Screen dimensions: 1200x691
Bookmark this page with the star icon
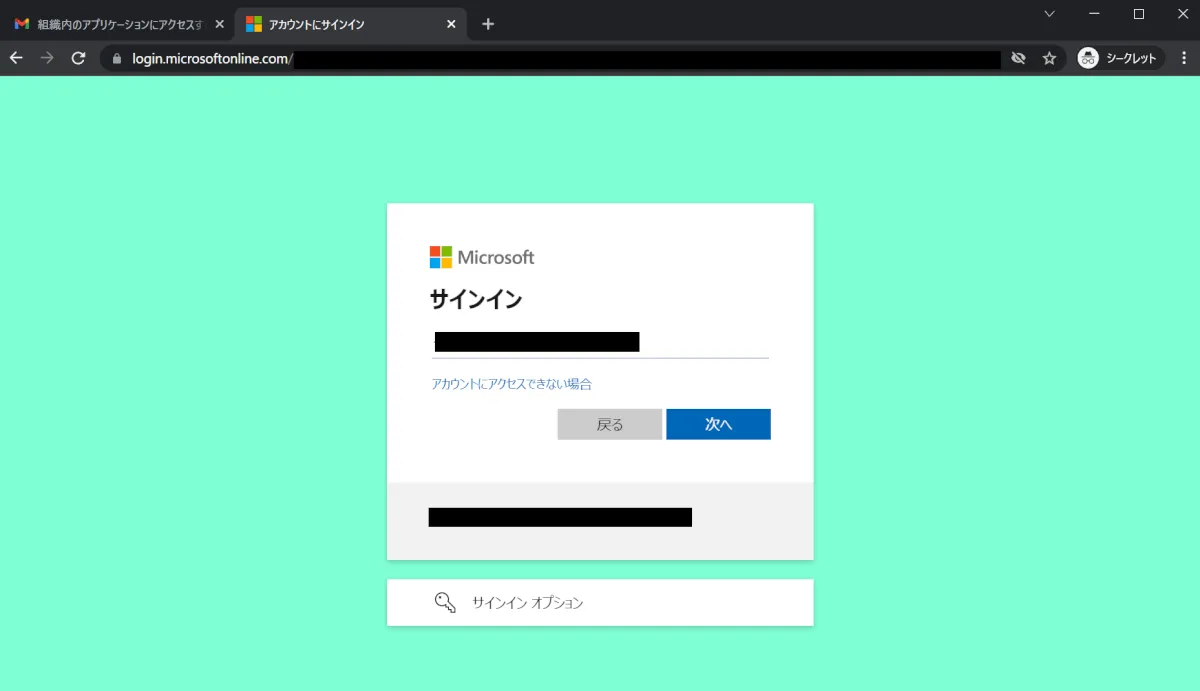pos(1049,59)
